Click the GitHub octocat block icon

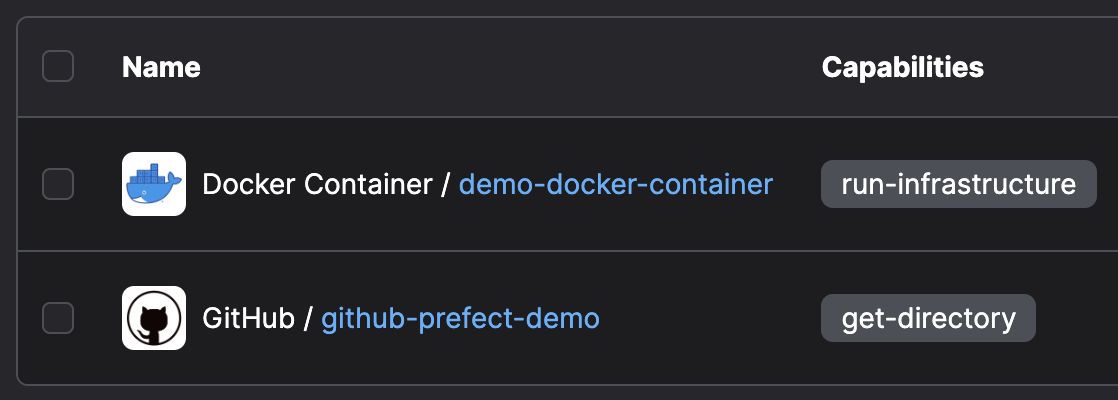(x=154, y=318)
